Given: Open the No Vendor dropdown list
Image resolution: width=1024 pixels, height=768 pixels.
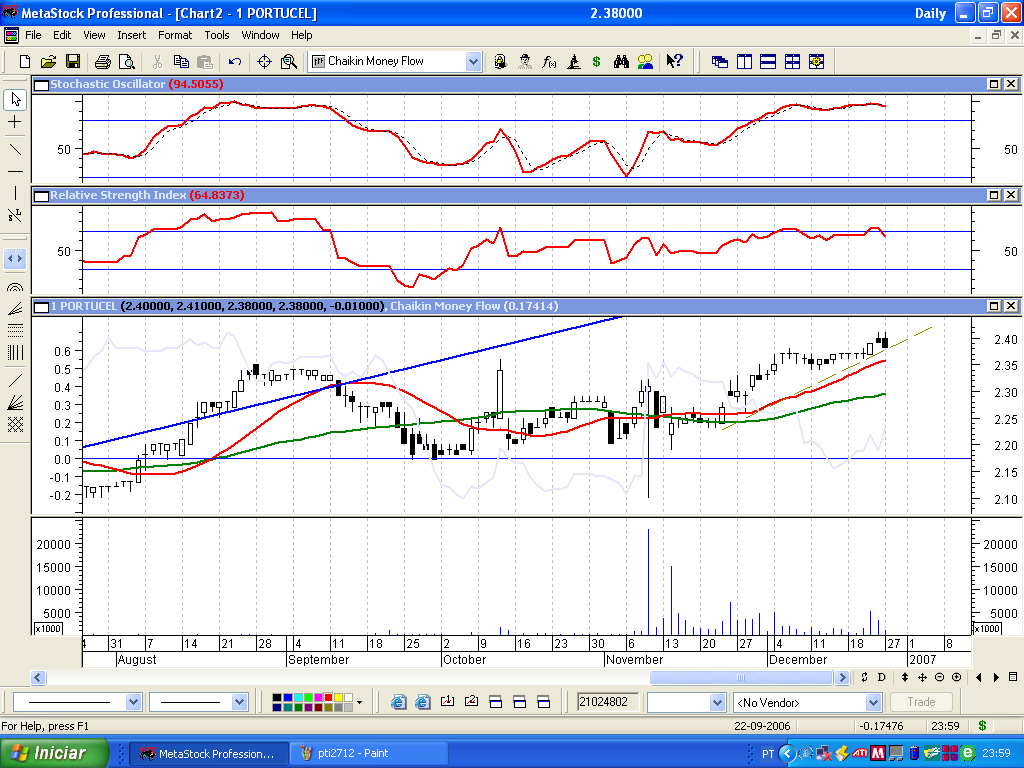Looking at the screenshot, I should tap(873, 702).
